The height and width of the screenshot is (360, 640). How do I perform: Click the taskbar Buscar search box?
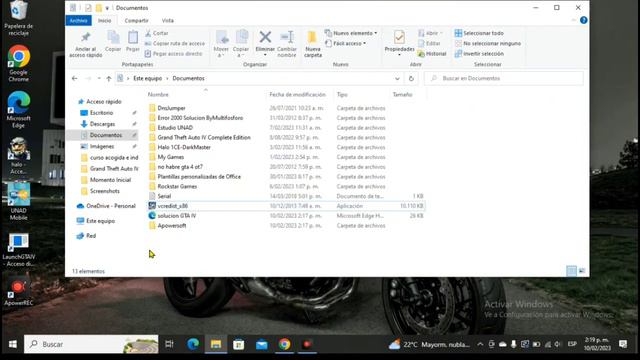[91, 344]
